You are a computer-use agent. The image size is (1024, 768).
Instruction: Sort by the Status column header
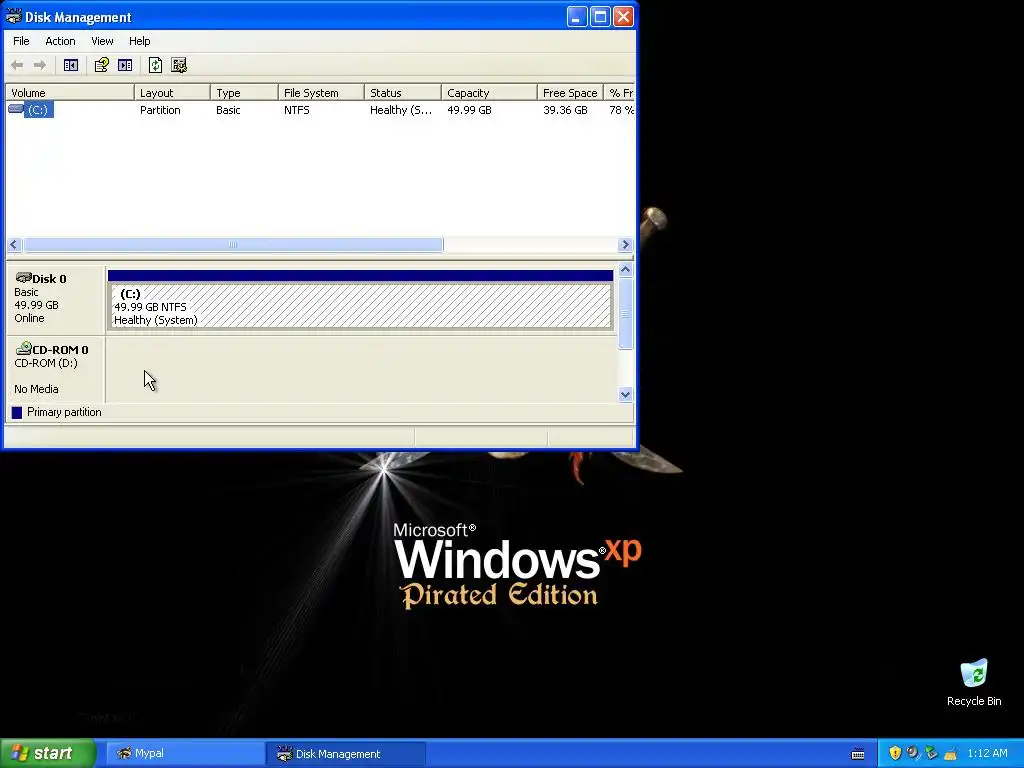[x=403, y=93]
